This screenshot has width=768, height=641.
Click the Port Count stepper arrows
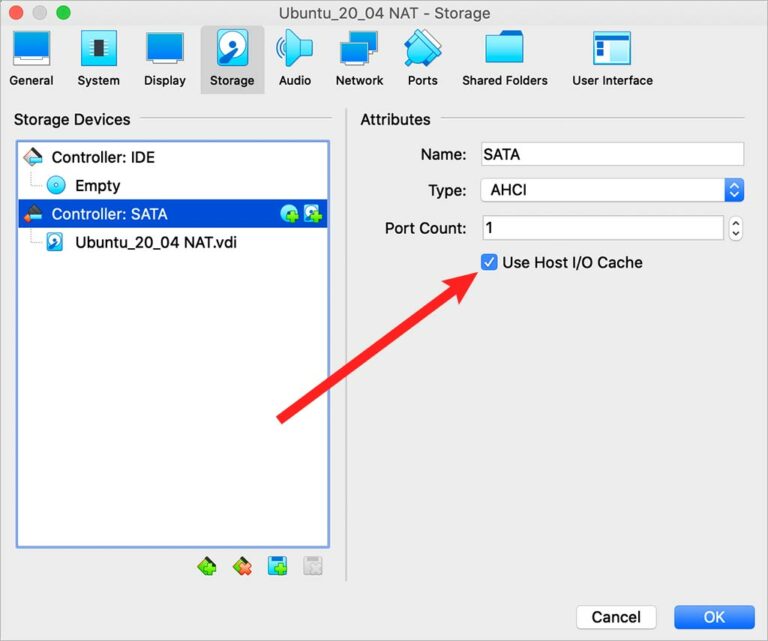[735, 228]
